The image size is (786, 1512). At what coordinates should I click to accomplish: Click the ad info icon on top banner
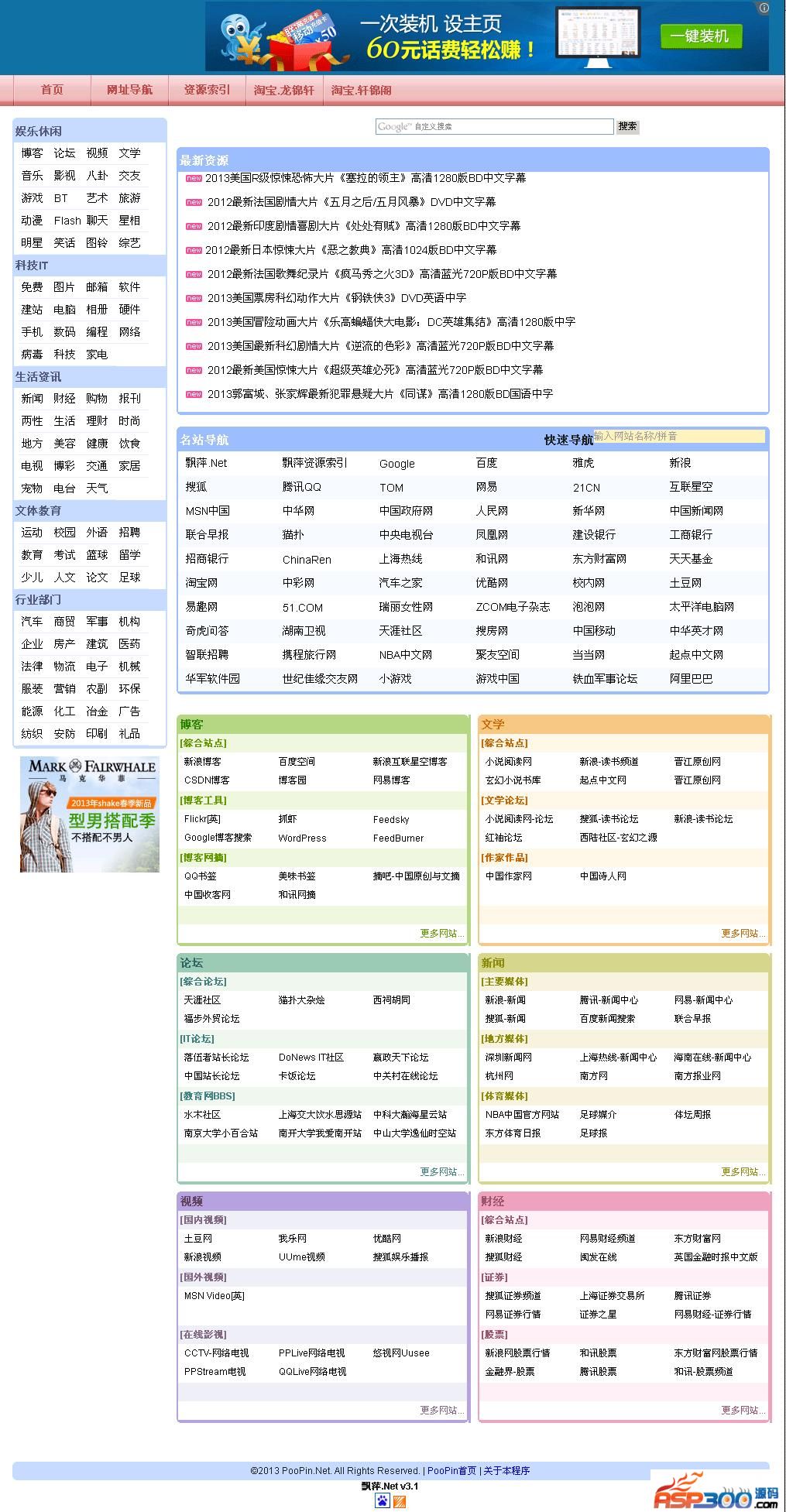tap(764, 8)
